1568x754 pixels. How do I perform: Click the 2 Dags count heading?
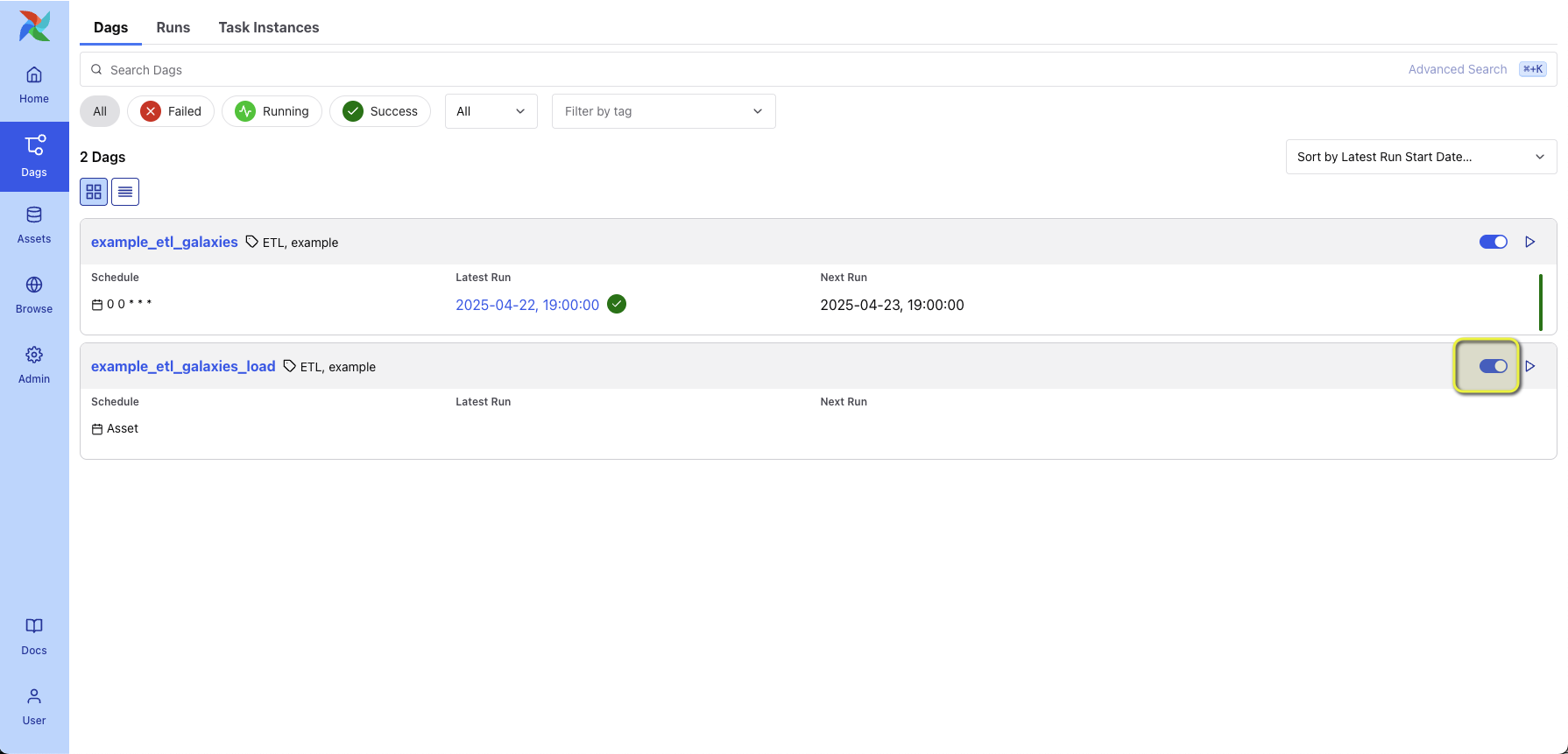[x=102, y=157]
